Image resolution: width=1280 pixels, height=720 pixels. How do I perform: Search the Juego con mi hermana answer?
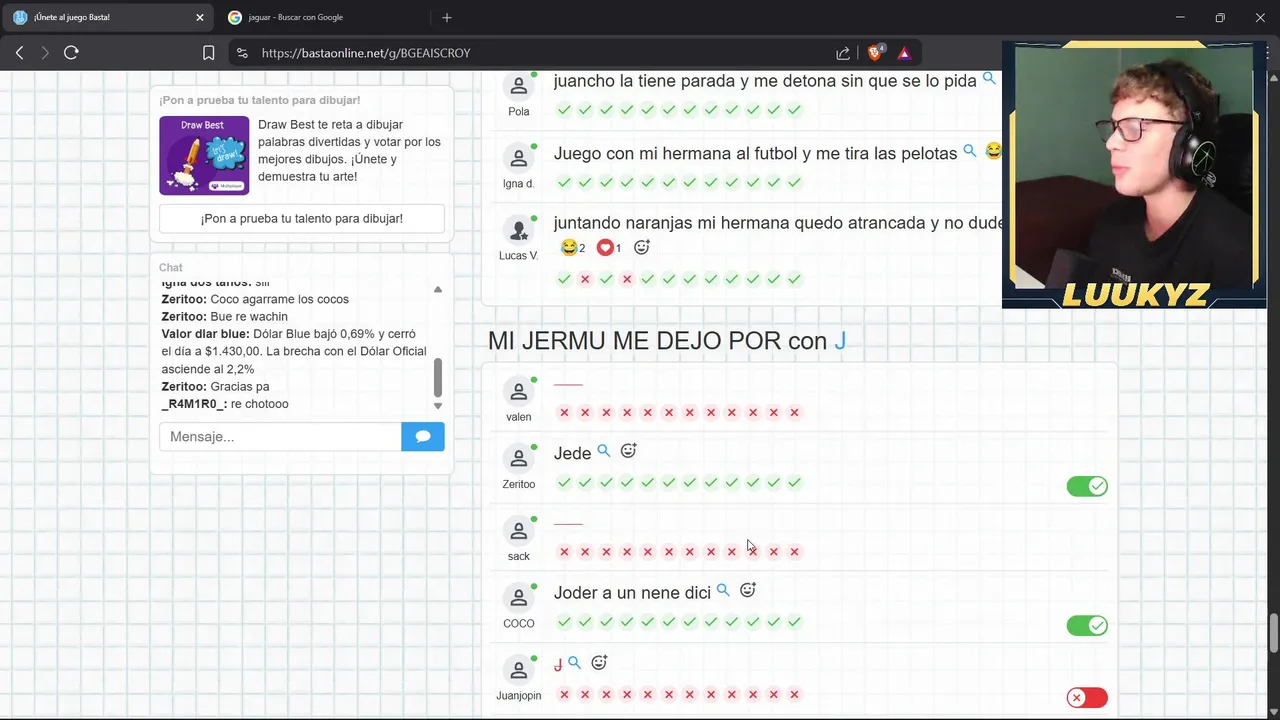[969, 152]
